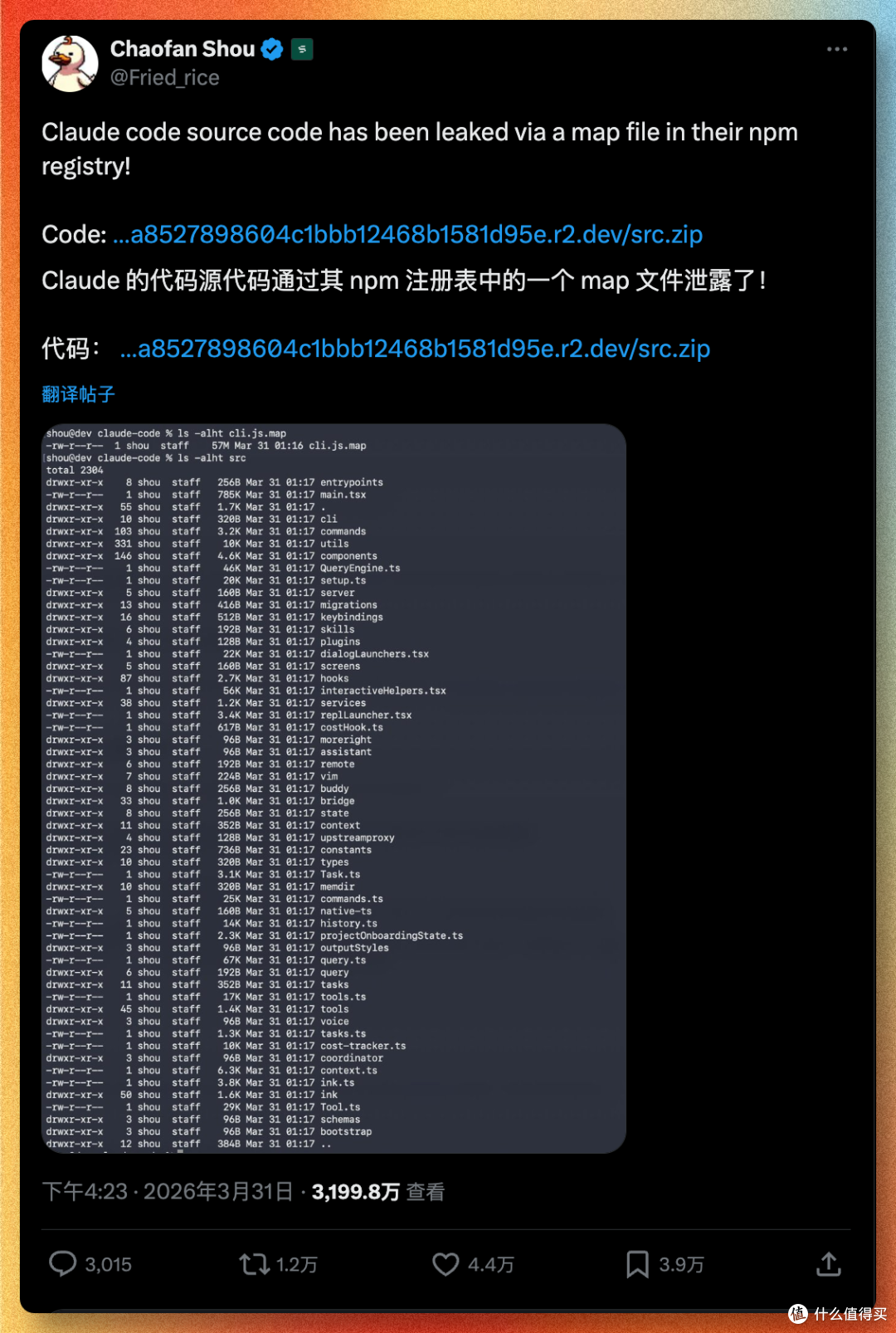Like the post with heart icon
Image resolution: width=896 pixels, height=1333 pixels.
[446, 1264]
